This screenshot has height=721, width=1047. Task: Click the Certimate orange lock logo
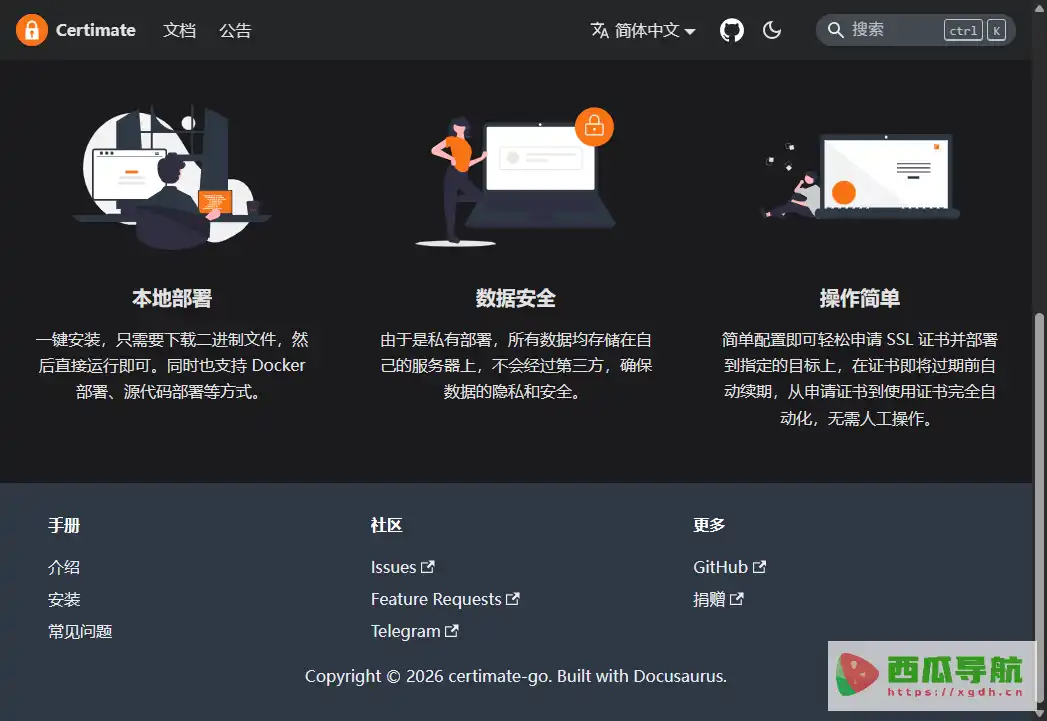point(31,30)
